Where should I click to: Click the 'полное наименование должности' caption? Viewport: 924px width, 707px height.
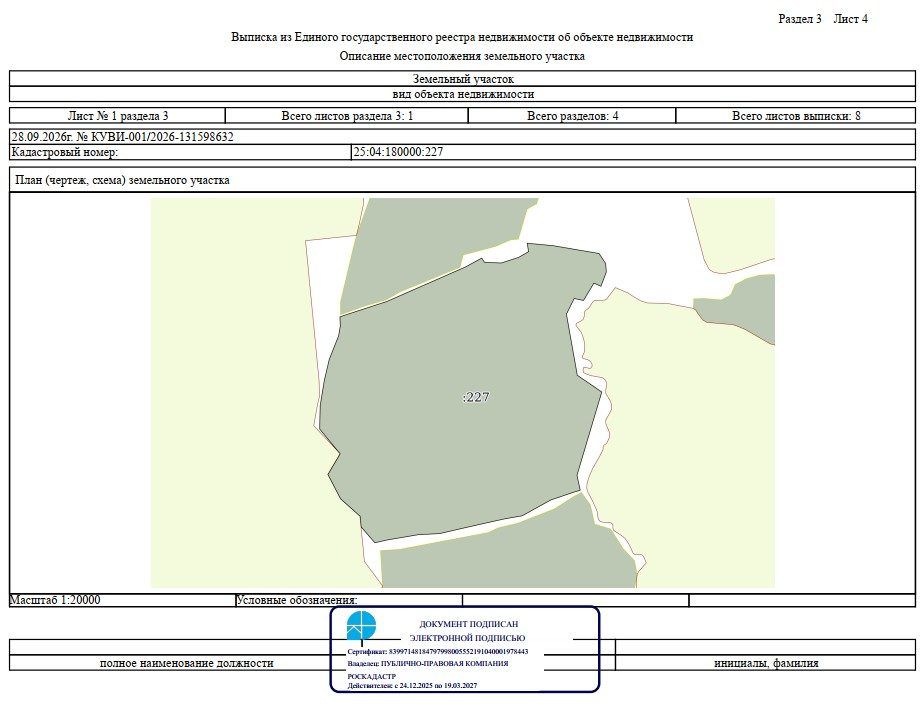click(187, 663)
